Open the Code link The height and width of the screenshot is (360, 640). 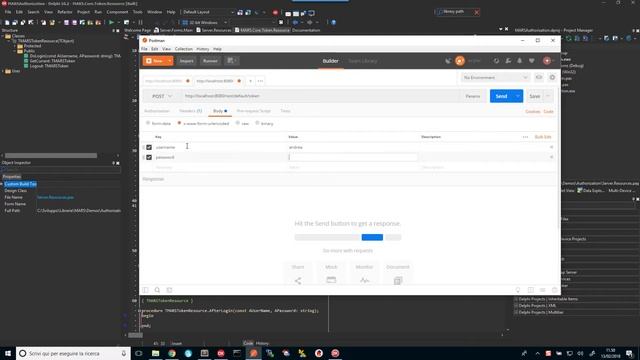tap(549, 111)
